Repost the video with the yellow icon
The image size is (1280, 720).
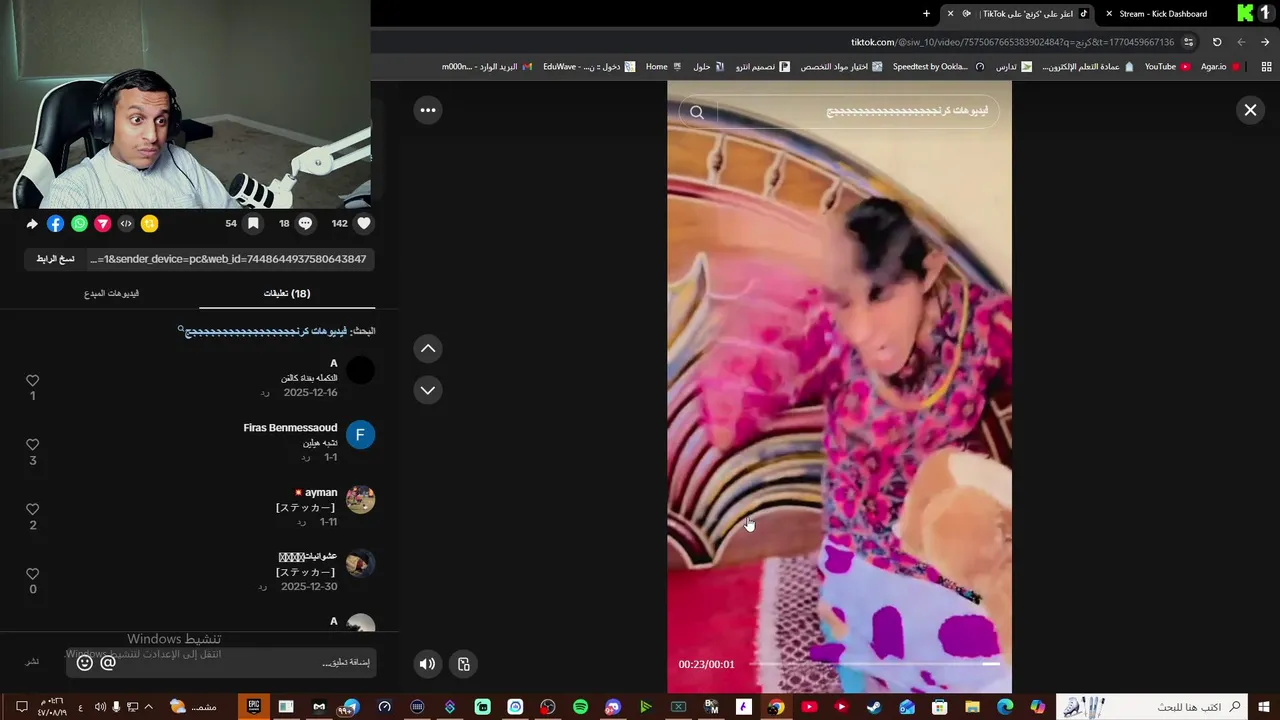[x=149, y=224]
